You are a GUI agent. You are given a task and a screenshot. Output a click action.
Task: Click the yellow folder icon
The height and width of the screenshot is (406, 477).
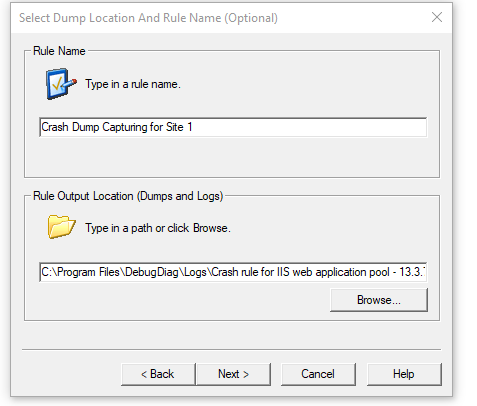pos(61,227)
